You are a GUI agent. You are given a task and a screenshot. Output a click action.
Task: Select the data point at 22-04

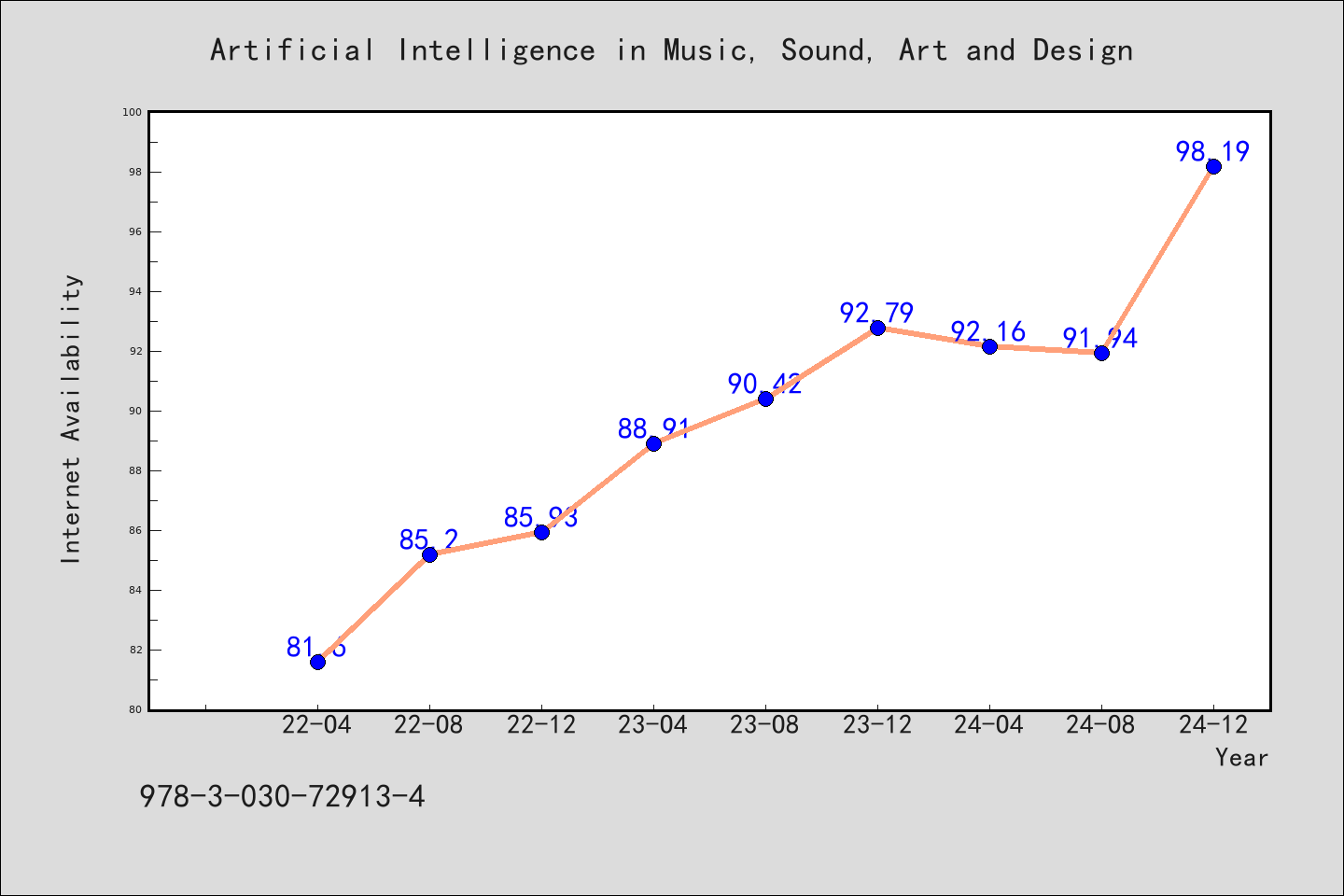(317, 662)
